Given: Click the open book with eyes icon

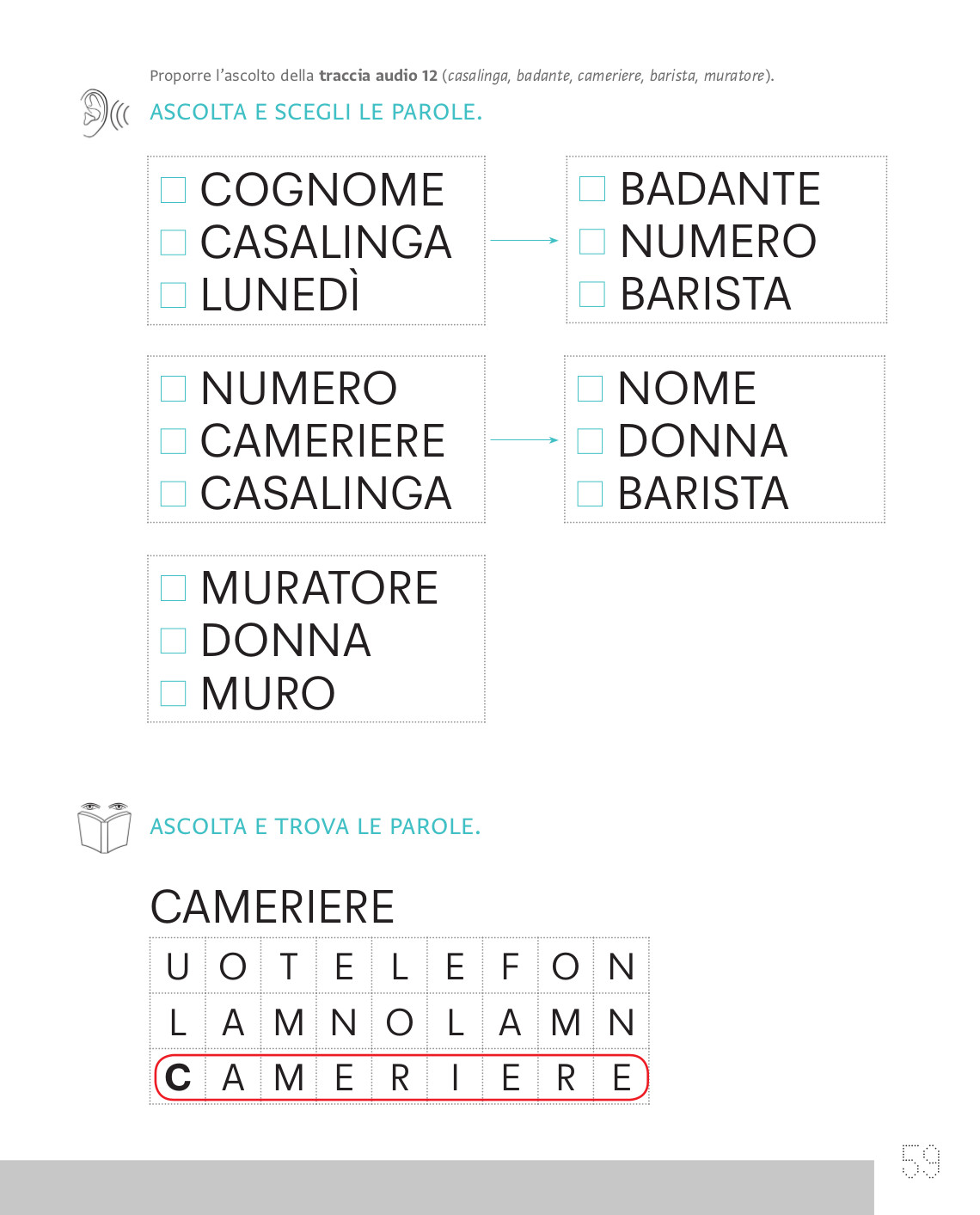Looking at the screenshot, I should tap(104, 827).
